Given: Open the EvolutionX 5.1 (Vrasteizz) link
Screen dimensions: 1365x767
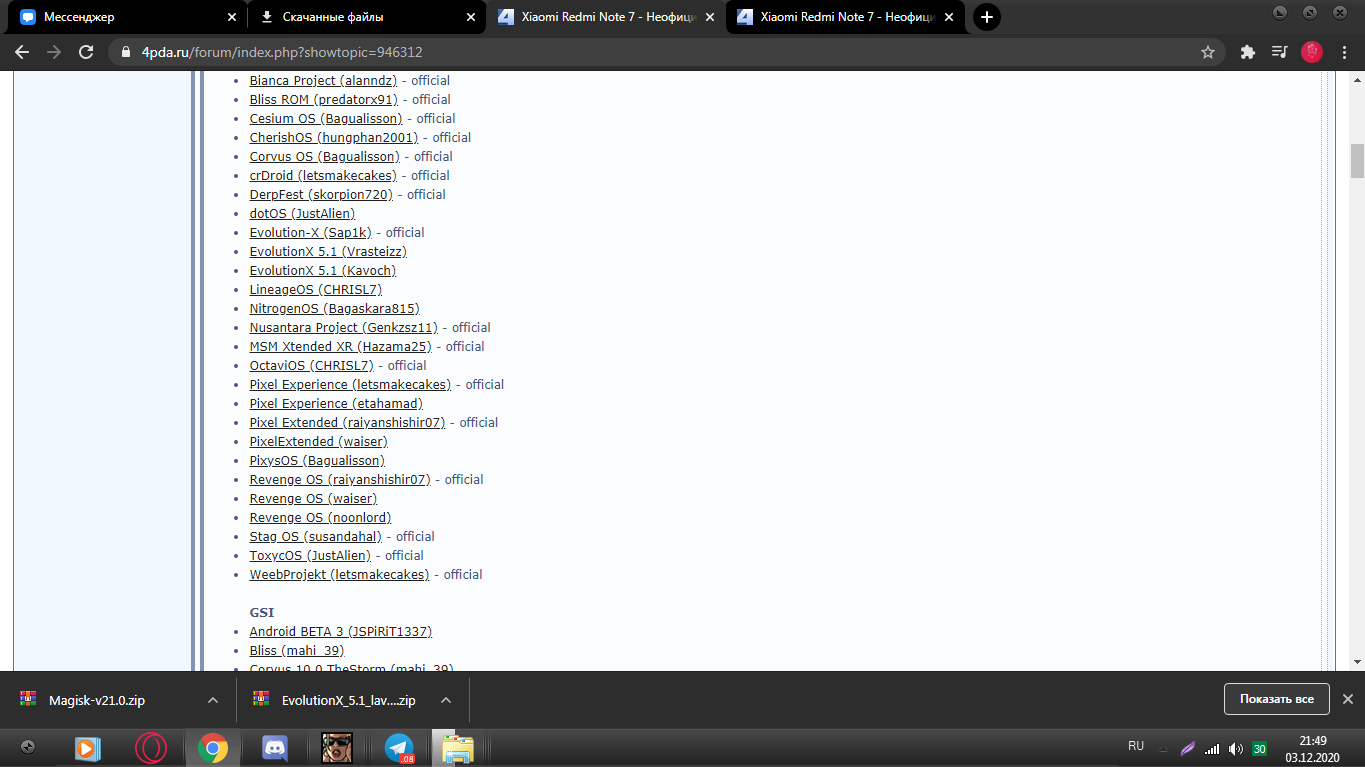Looking at the screenshot, I should click(x=328, y=252).
